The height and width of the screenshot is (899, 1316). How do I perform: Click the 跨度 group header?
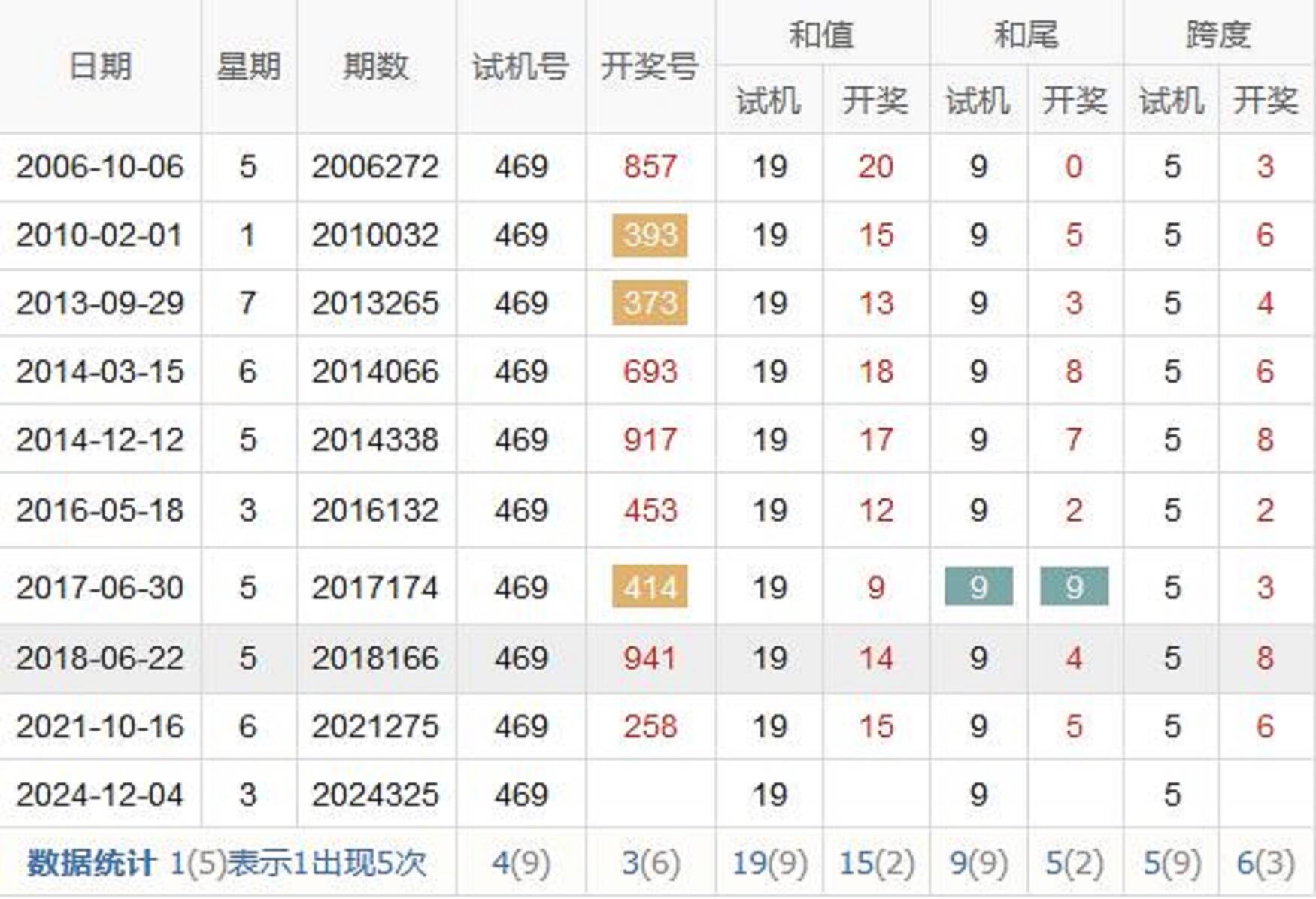pos(1217,35)
